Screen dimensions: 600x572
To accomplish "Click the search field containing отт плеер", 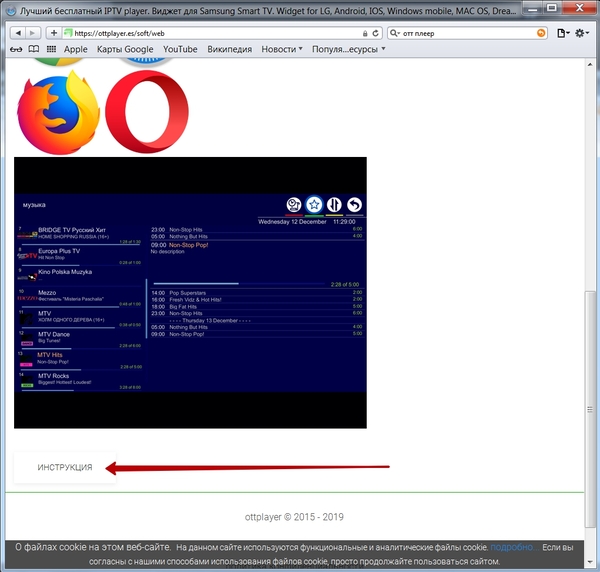I will point(468,33).
